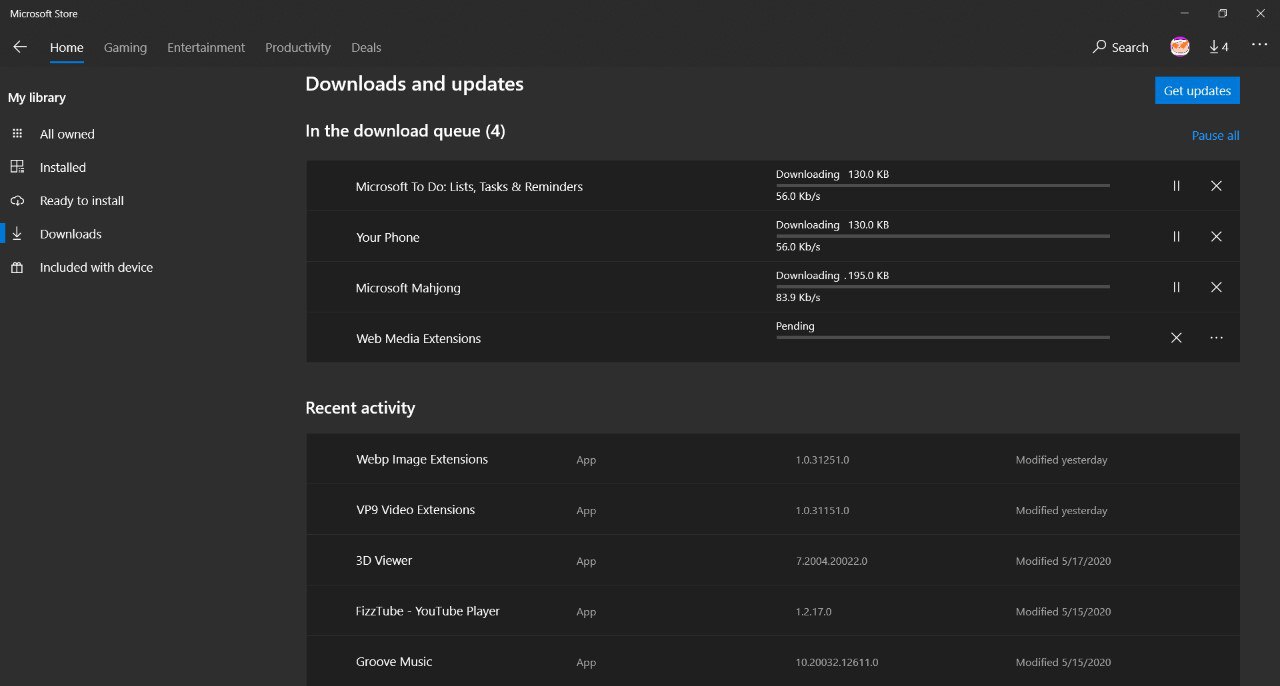Click the My library heading
This screenshot has height=686, width=1280.
click(x=37, y=98)
